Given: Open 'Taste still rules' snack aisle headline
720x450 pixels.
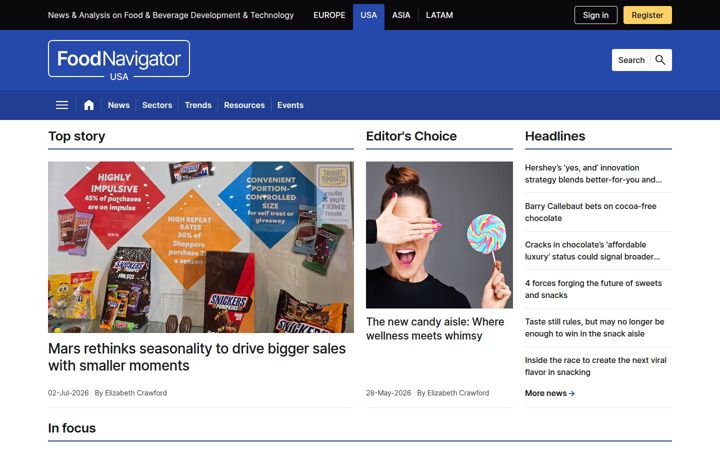Looking at the screenshot, I should [x=594, y=328].
